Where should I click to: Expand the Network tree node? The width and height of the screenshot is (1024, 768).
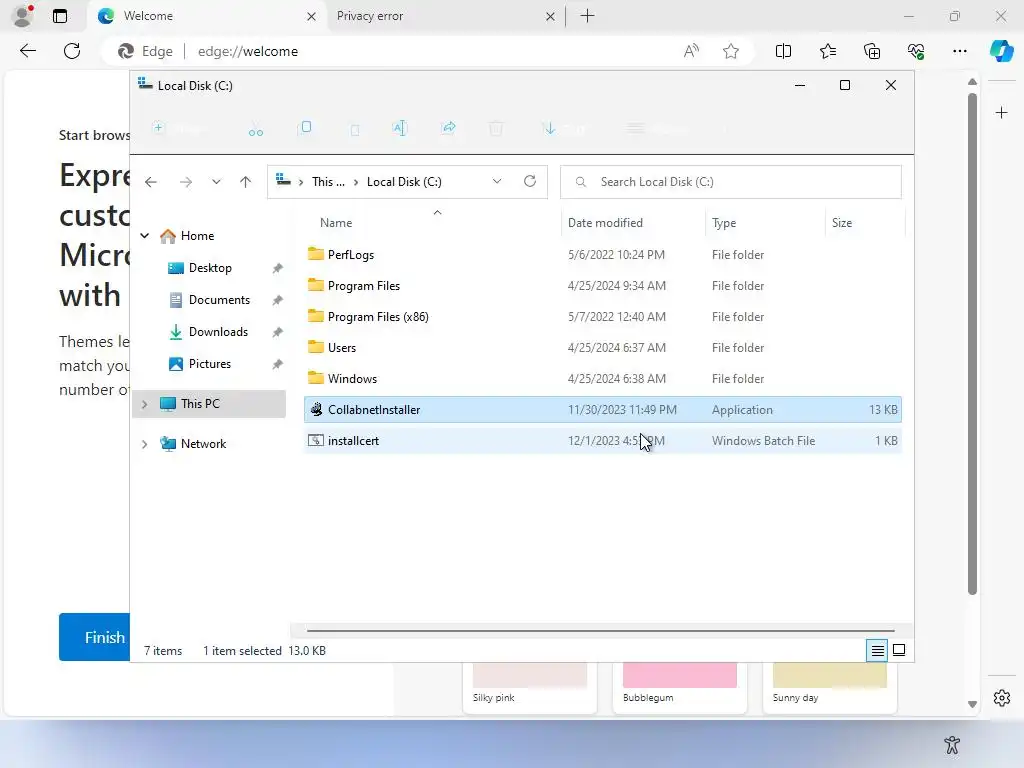point(145,444)
